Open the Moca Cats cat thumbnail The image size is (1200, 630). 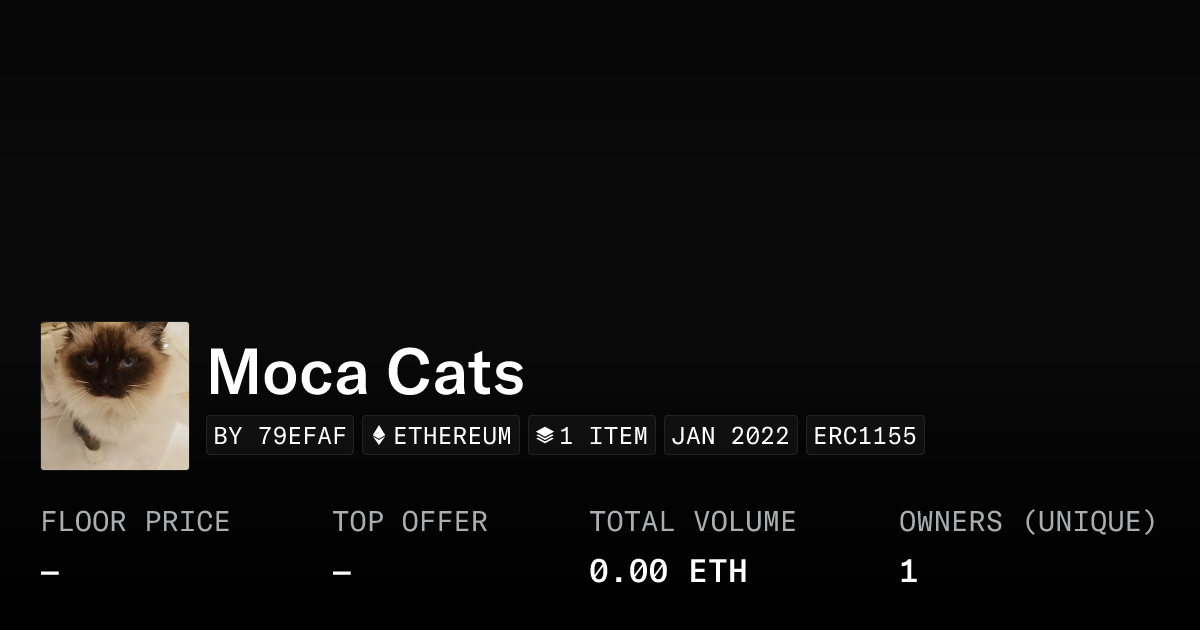115,396
